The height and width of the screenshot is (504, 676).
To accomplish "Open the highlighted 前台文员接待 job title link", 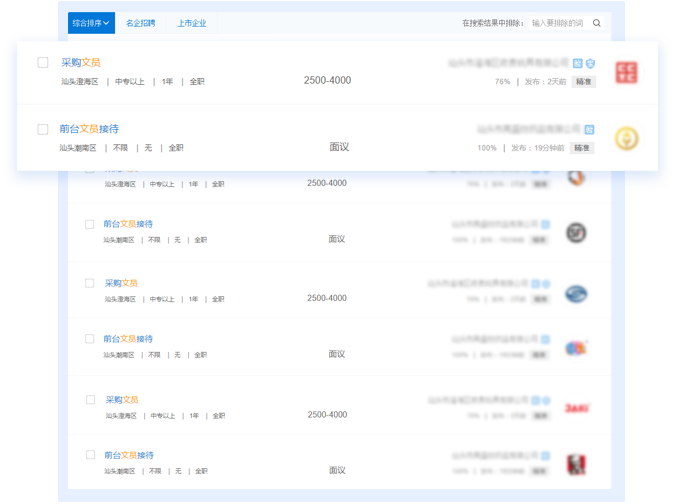I will pos(89,129).
